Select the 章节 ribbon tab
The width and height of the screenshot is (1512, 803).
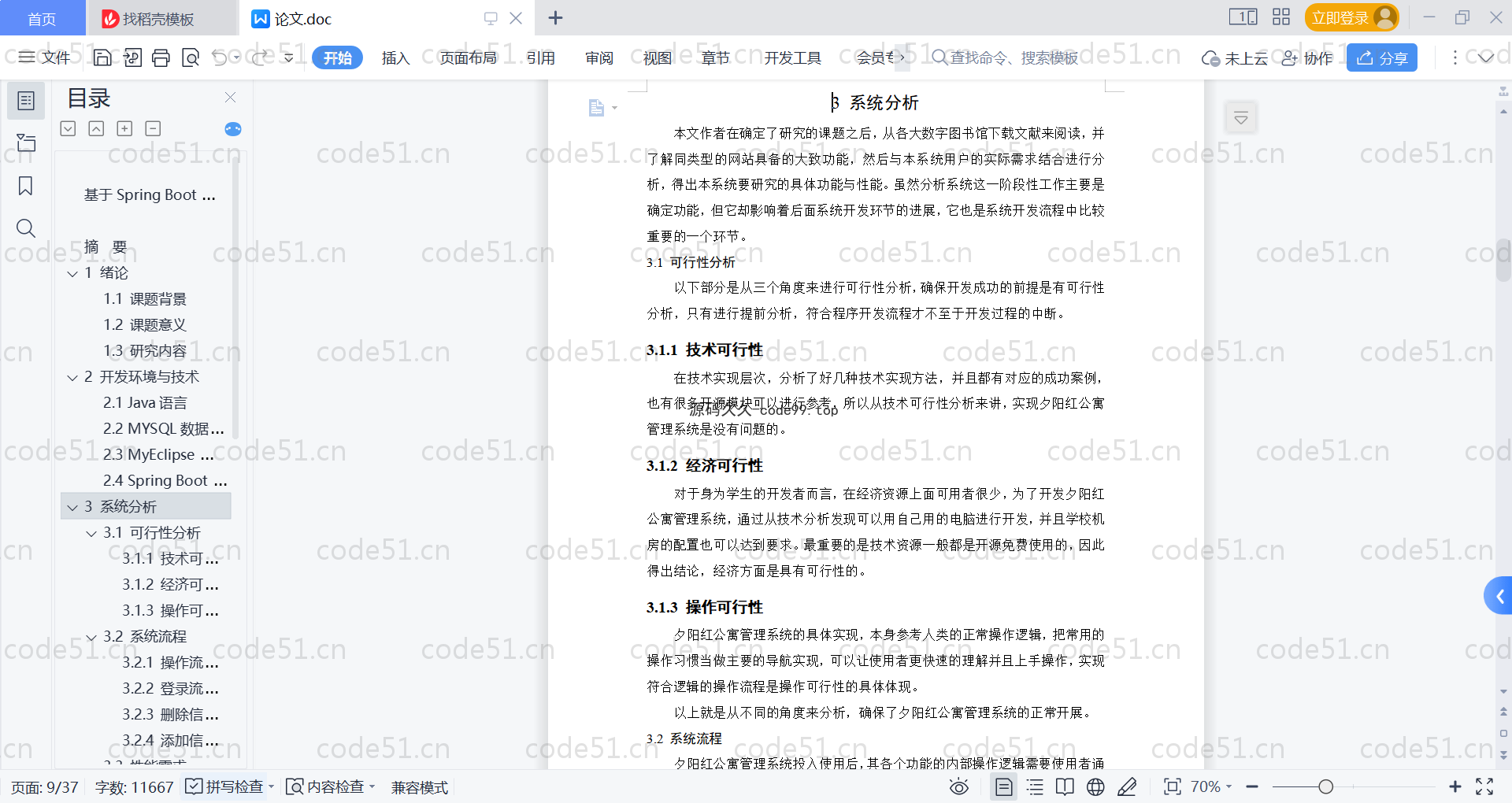(x=716, y=57)
